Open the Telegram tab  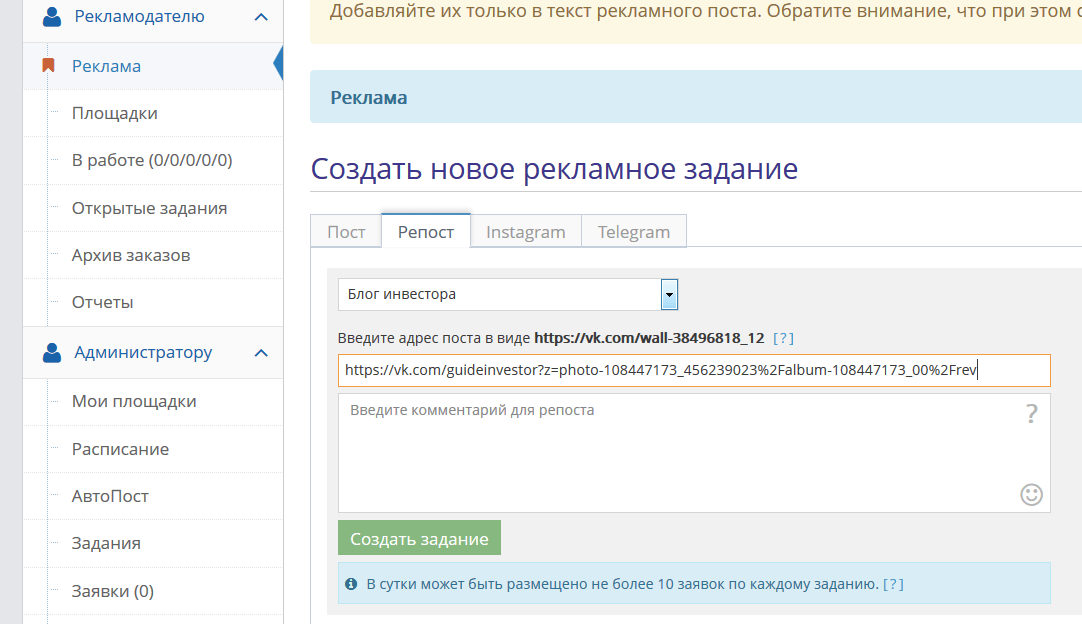(634, 231)
